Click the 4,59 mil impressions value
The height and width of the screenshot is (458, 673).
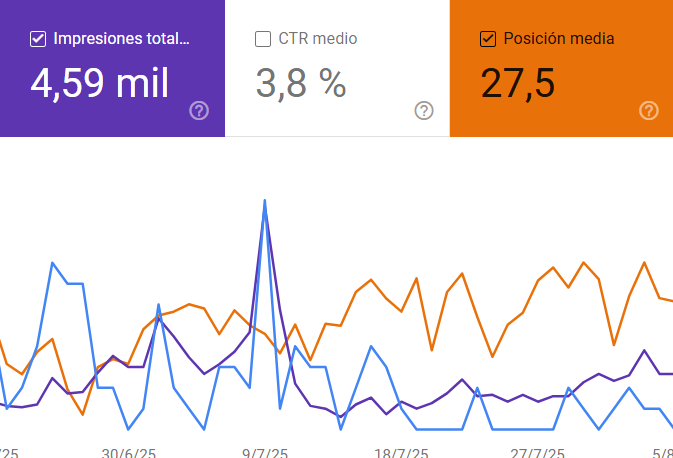click(x=100, y=84)
